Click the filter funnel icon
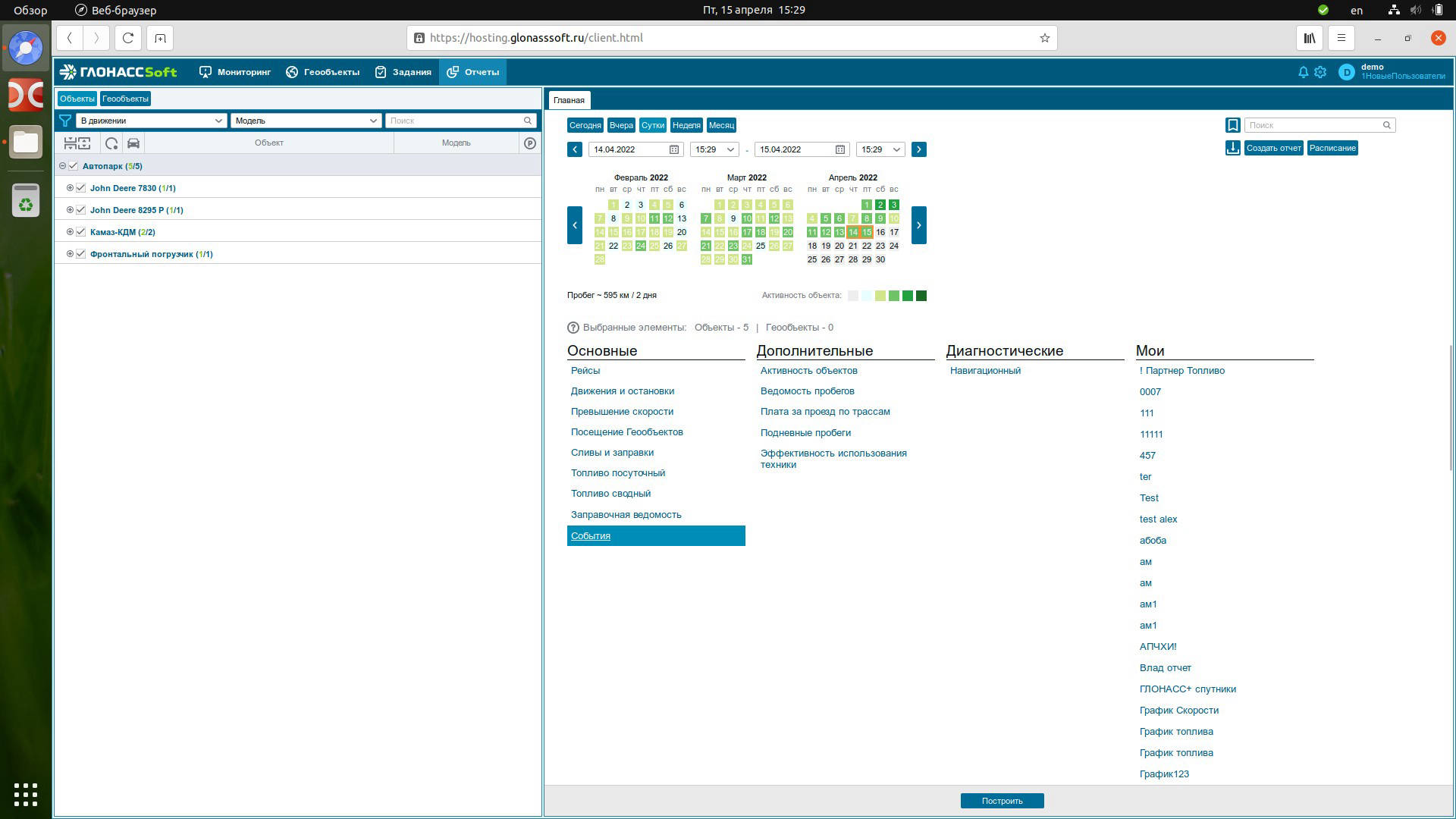Viewport: 1456px width, 819px height. pyautogui.click(x=65, y=121)
